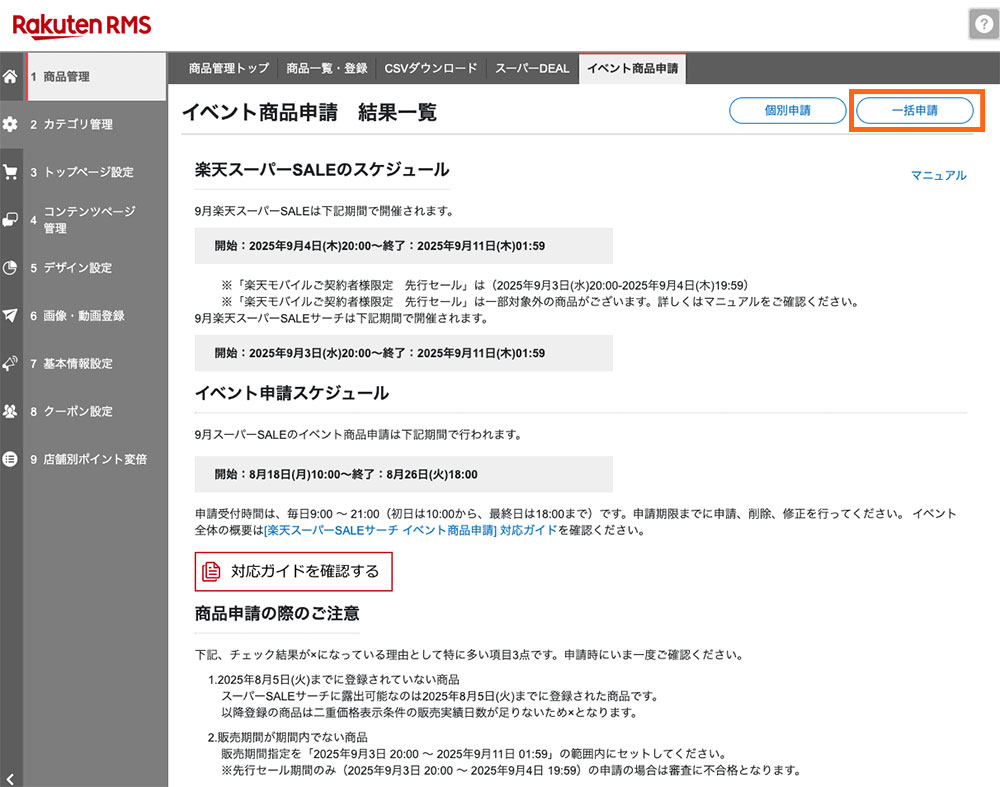The image size is (1000, 787).
Task: Click the 一括申請 button
Action: (915, 110)
